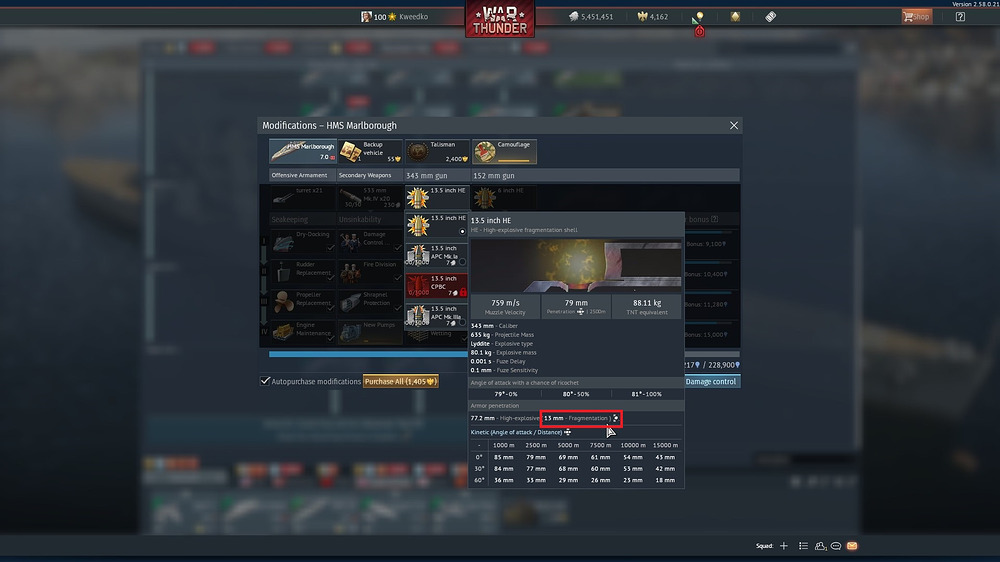Expand the 13.5 inch HE shell selector
Screen dimensions: 1000x562
[437, 198]
